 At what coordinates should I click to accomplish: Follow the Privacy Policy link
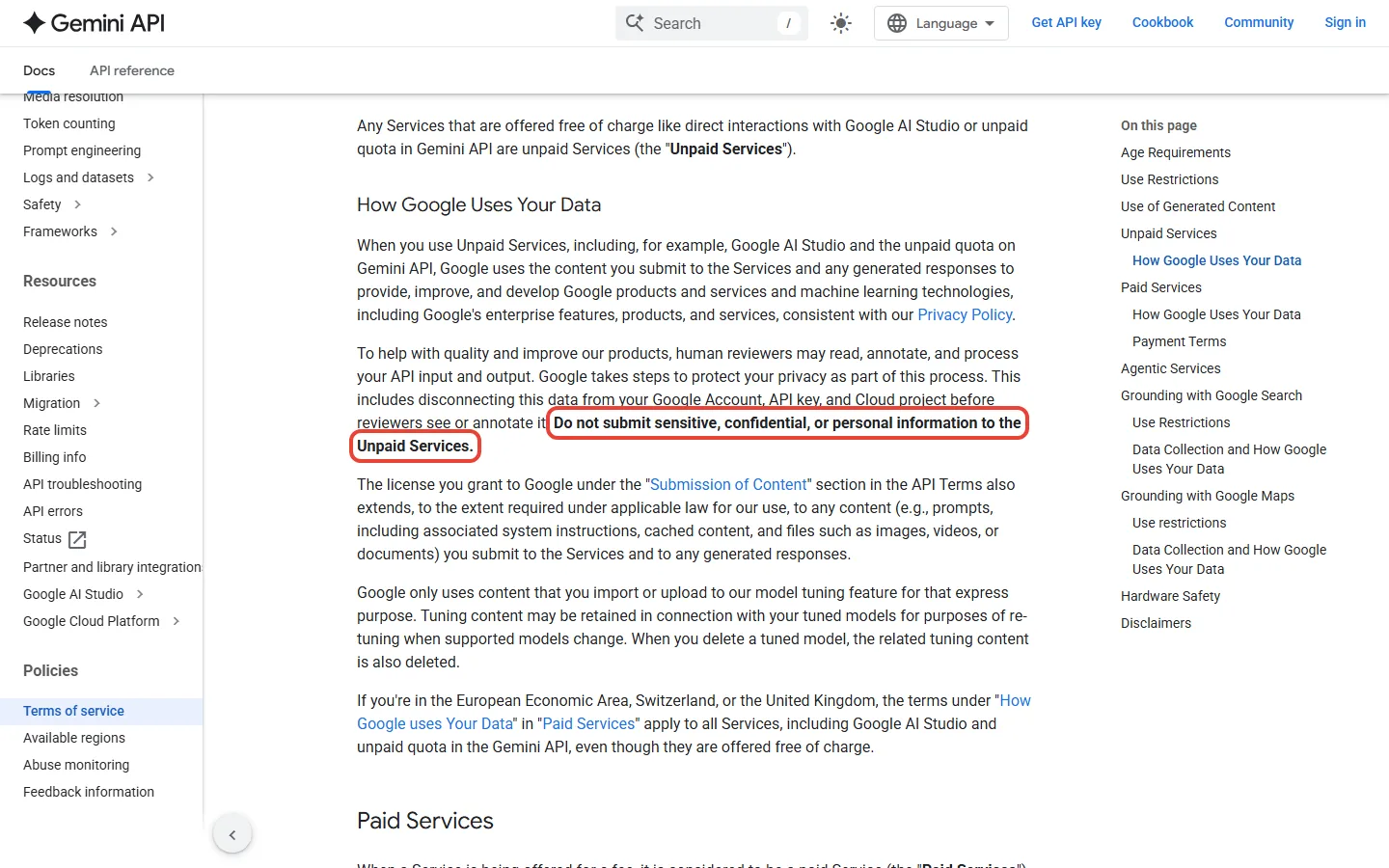(x=965, y=314)
